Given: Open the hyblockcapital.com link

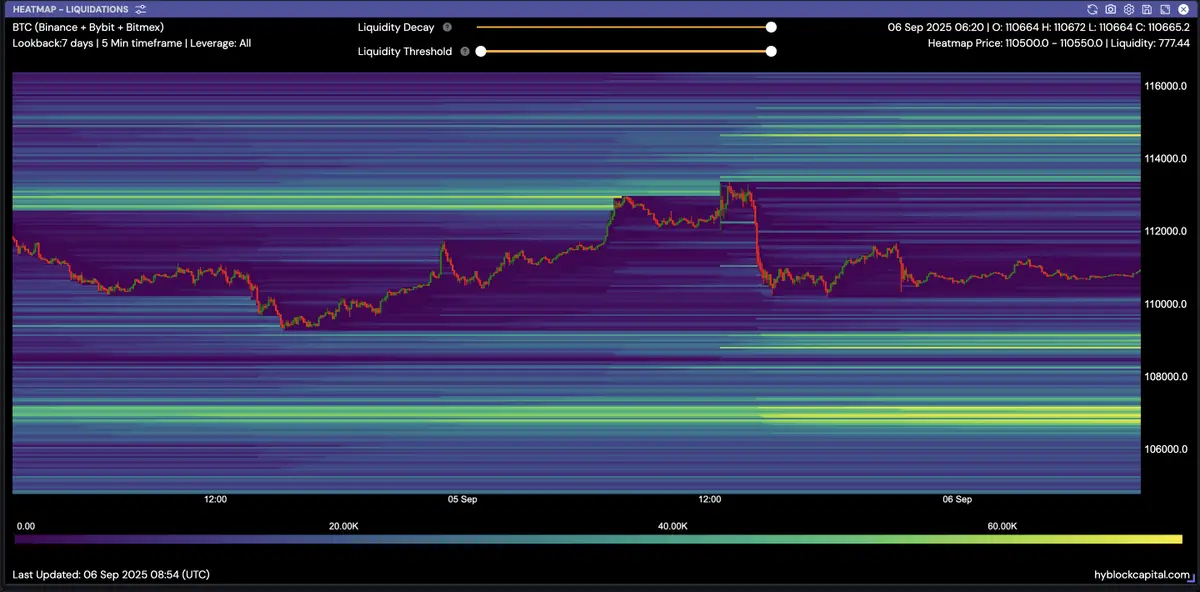Looking at the screenshot, I should click(x=1142, y=575).
